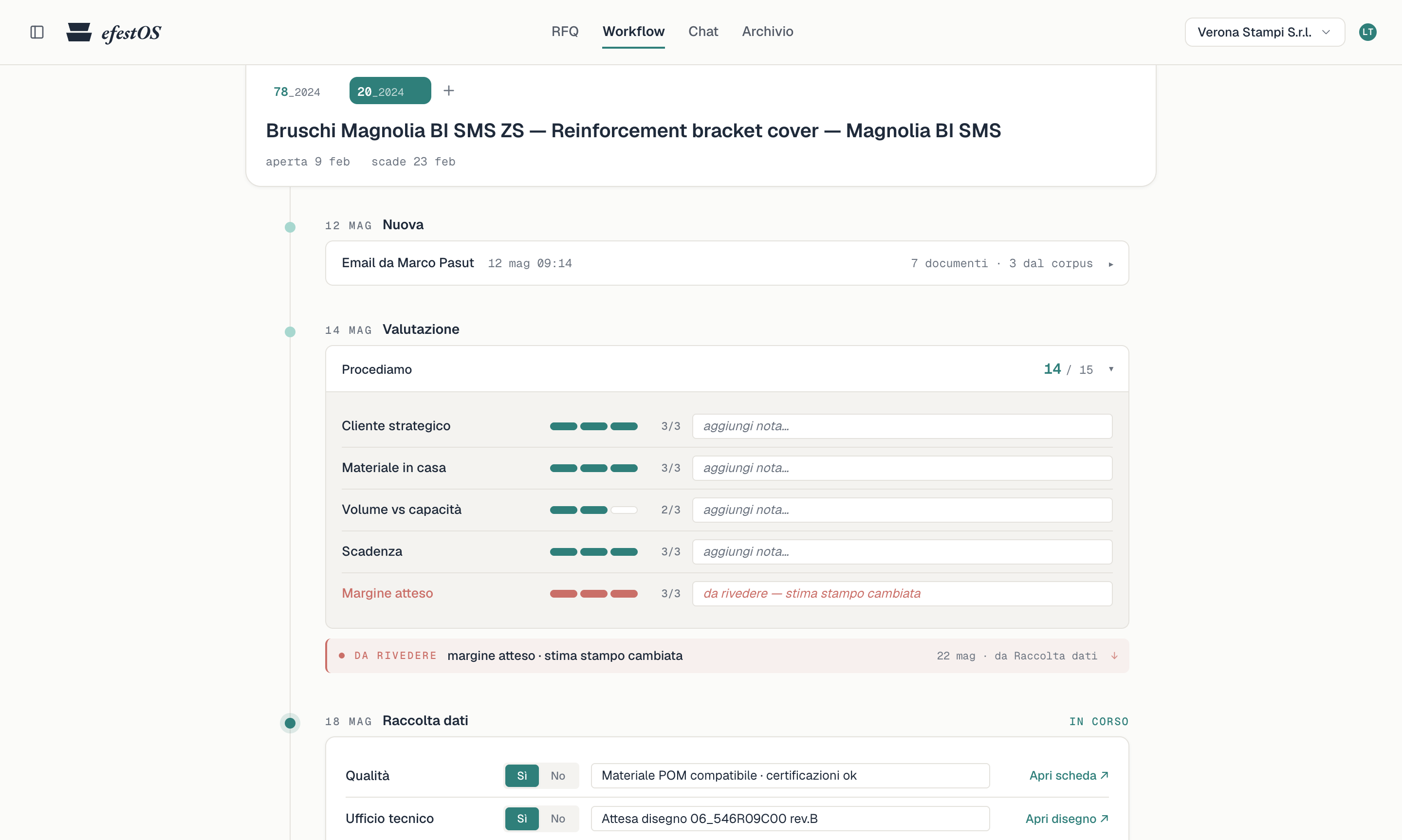Screen dimensions: 1402x840
Task: Expand the Email da Marco Pasut row
Action: (x=726, y=263)
